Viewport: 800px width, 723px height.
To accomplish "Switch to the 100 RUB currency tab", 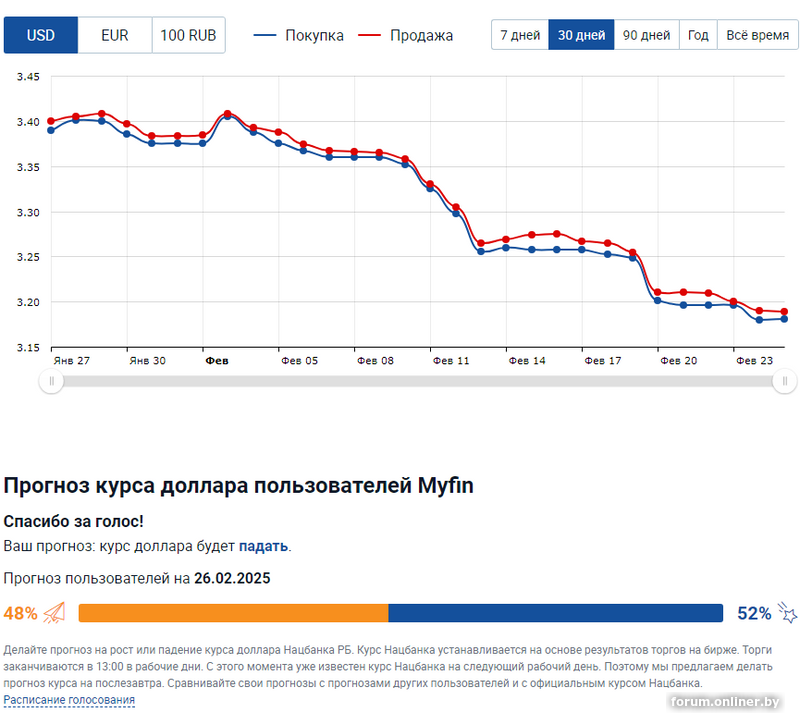I will click(188, 35).
